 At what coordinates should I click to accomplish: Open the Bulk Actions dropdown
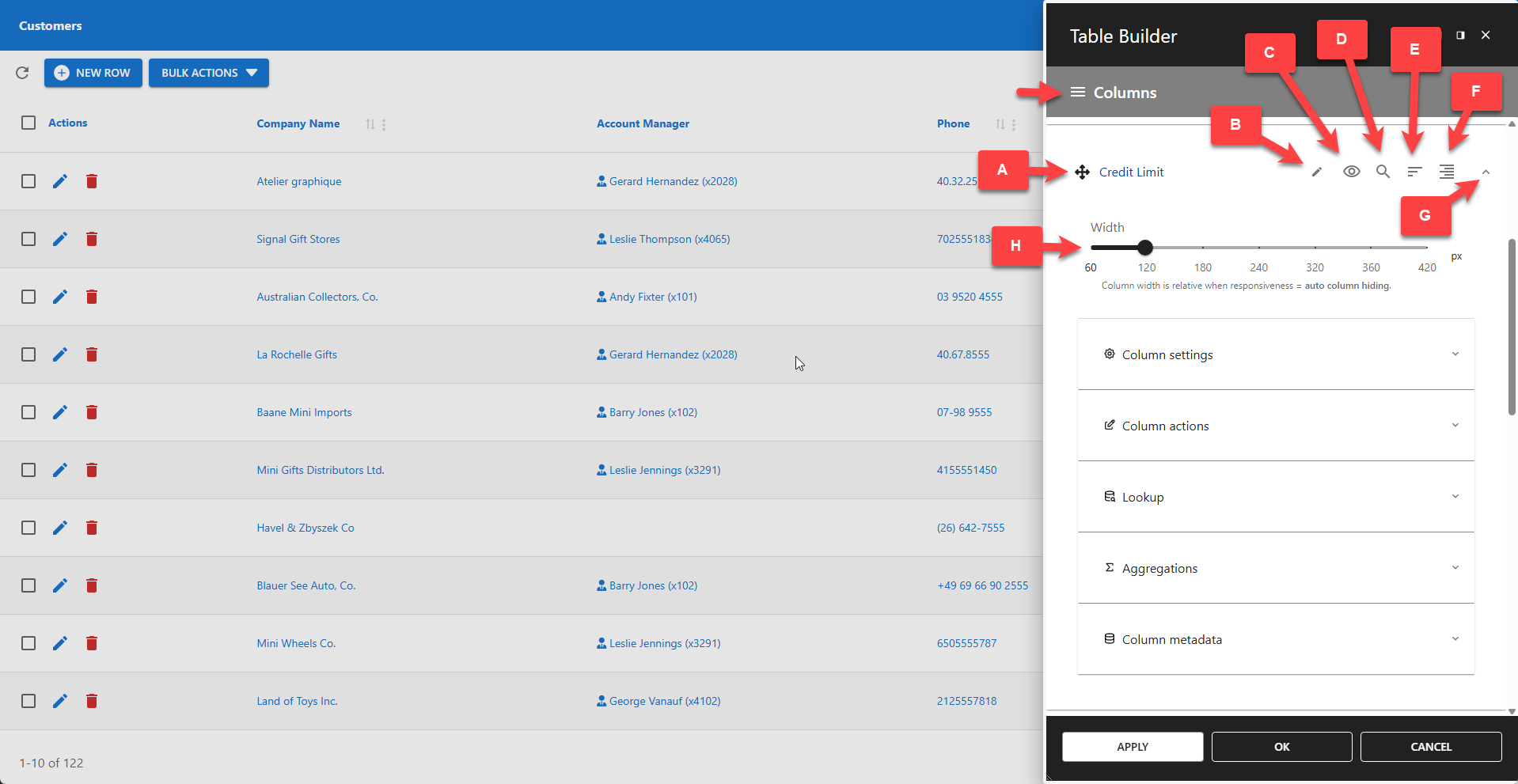click(208, 73)
